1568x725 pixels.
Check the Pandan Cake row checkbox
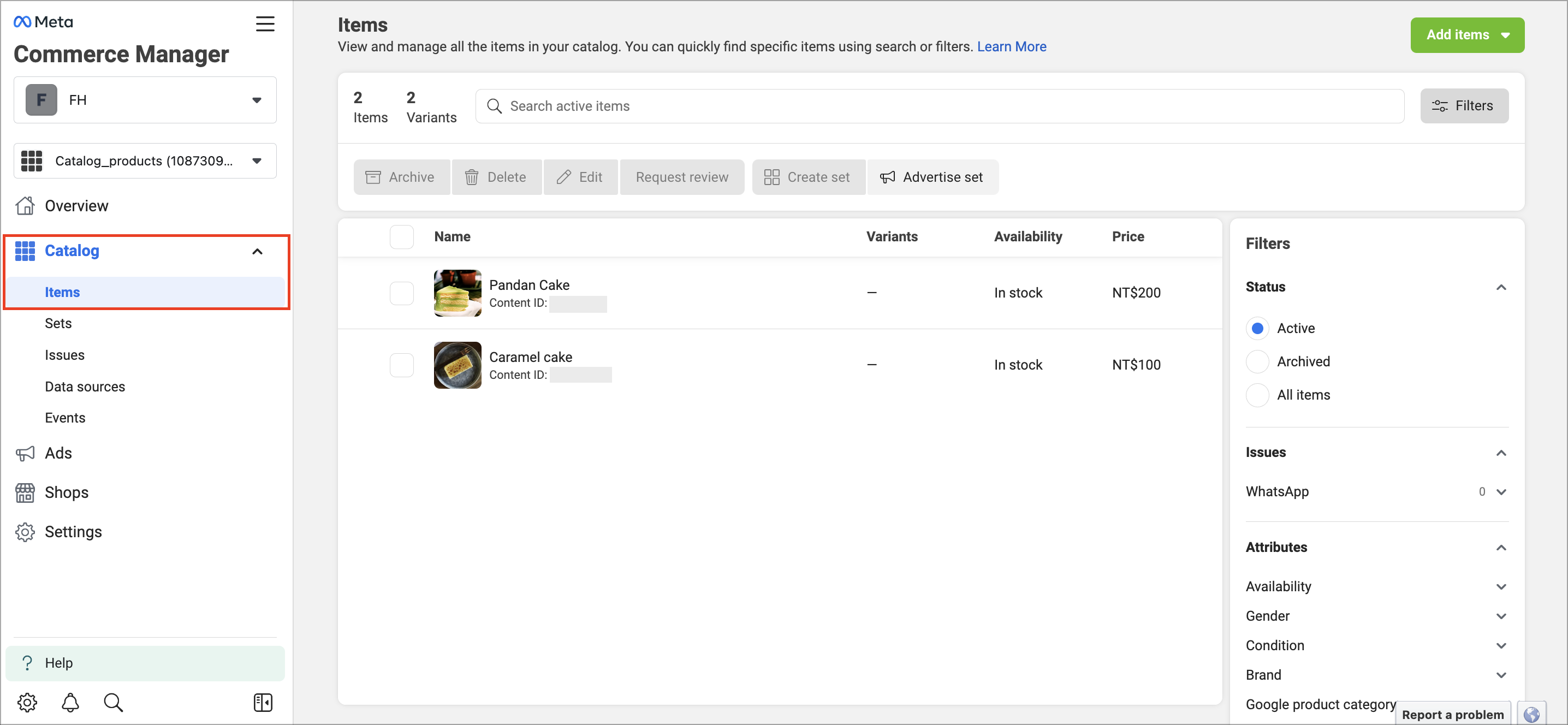coord(402,293)
